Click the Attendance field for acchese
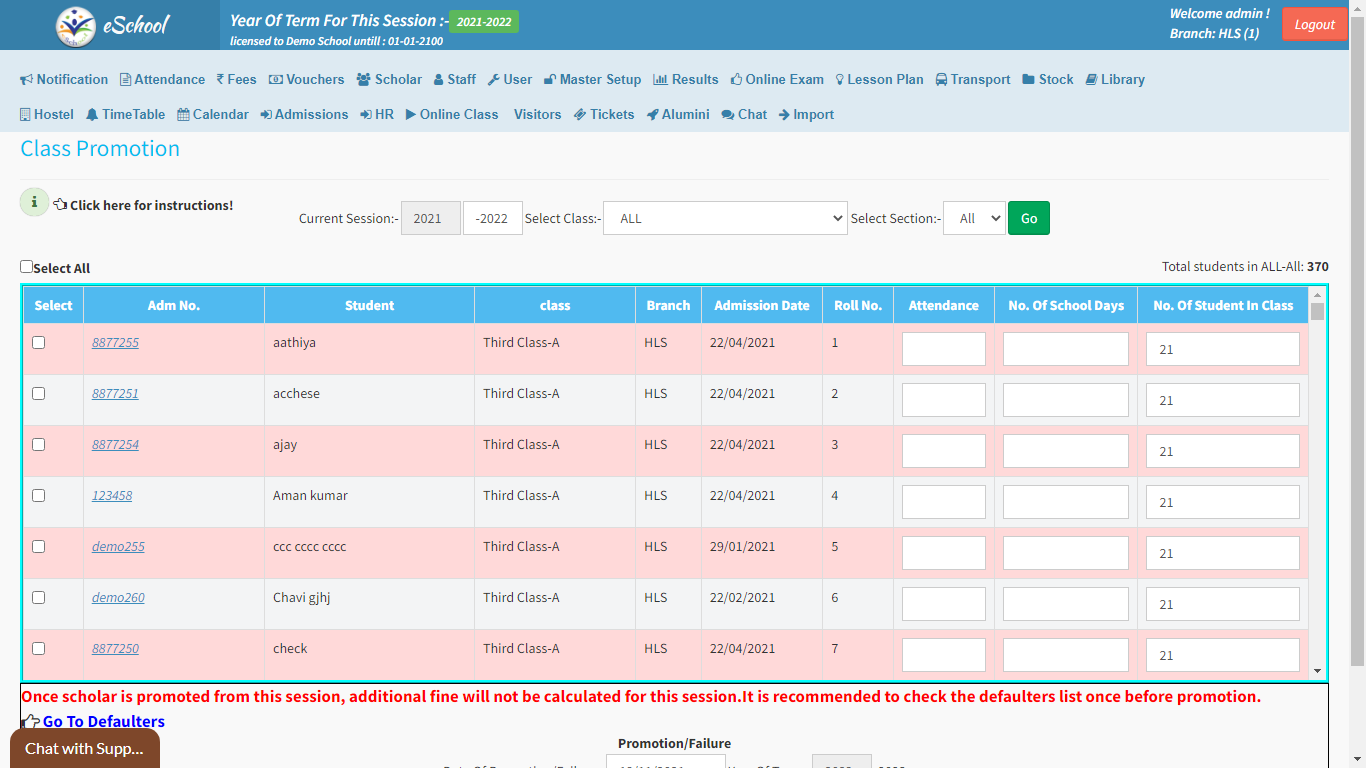This screenshot has height=768, width=1366. 943,400
